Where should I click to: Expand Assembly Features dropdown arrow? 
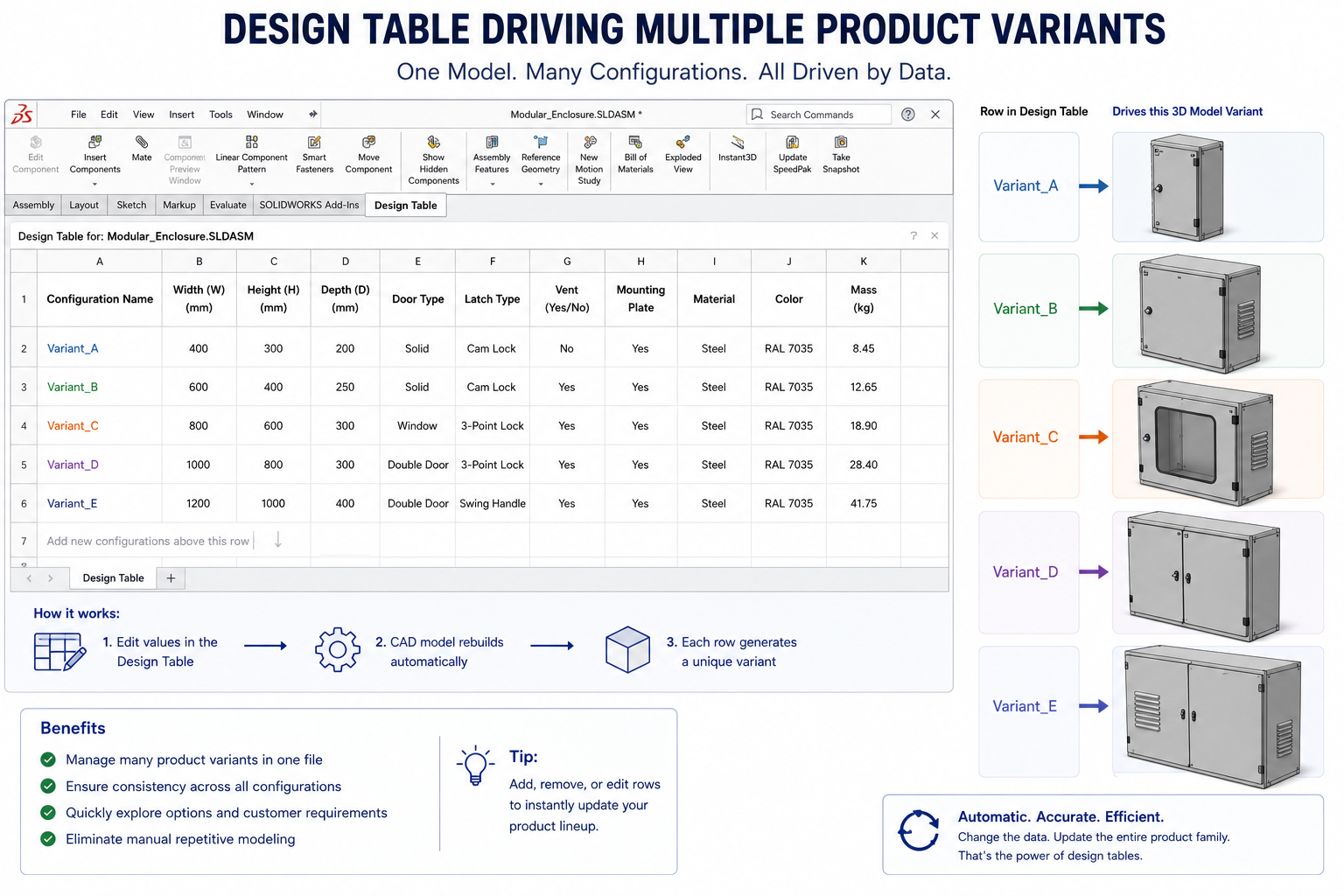click(492, 184)
